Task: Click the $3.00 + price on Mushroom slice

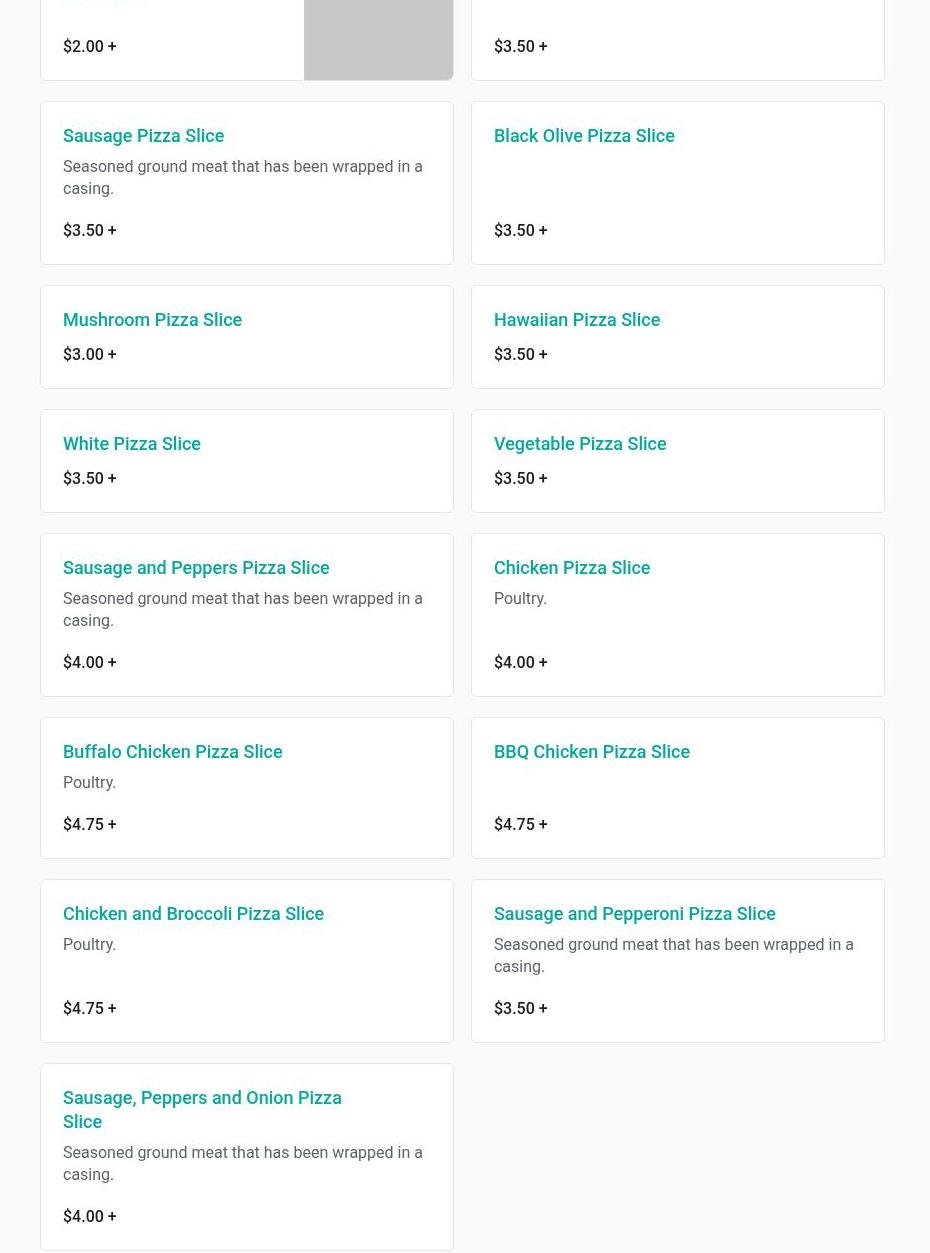Action: coord(89,355)
